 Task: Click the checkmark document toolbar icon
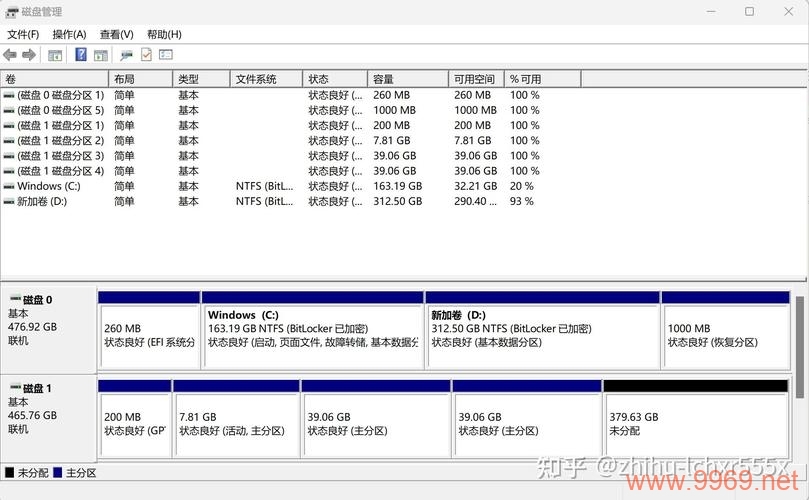(146, 54)
